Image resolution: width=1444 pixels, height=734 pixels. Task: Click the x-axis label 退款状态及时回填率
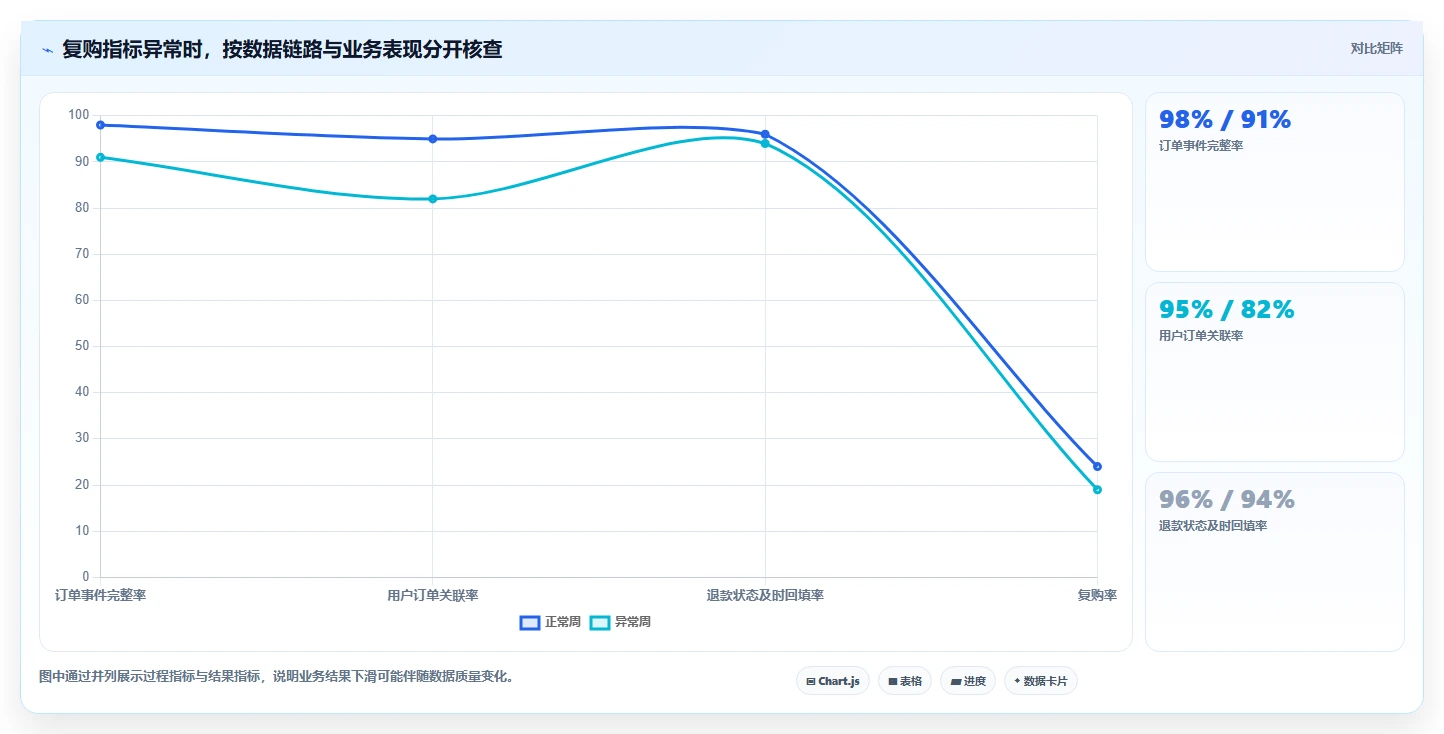[x=765, y=595]
